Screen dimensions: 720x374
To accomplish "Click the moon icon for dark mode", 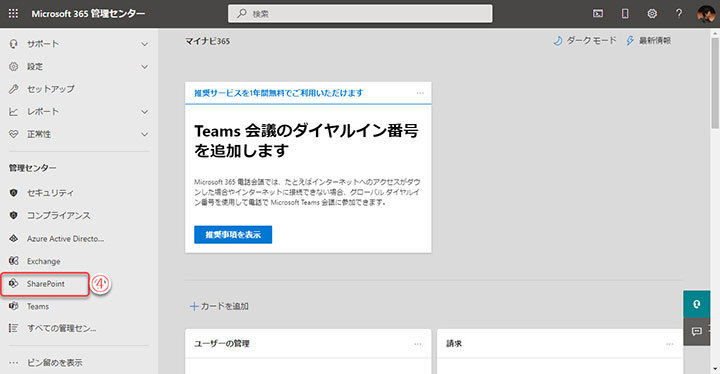I will coord(558,40).
